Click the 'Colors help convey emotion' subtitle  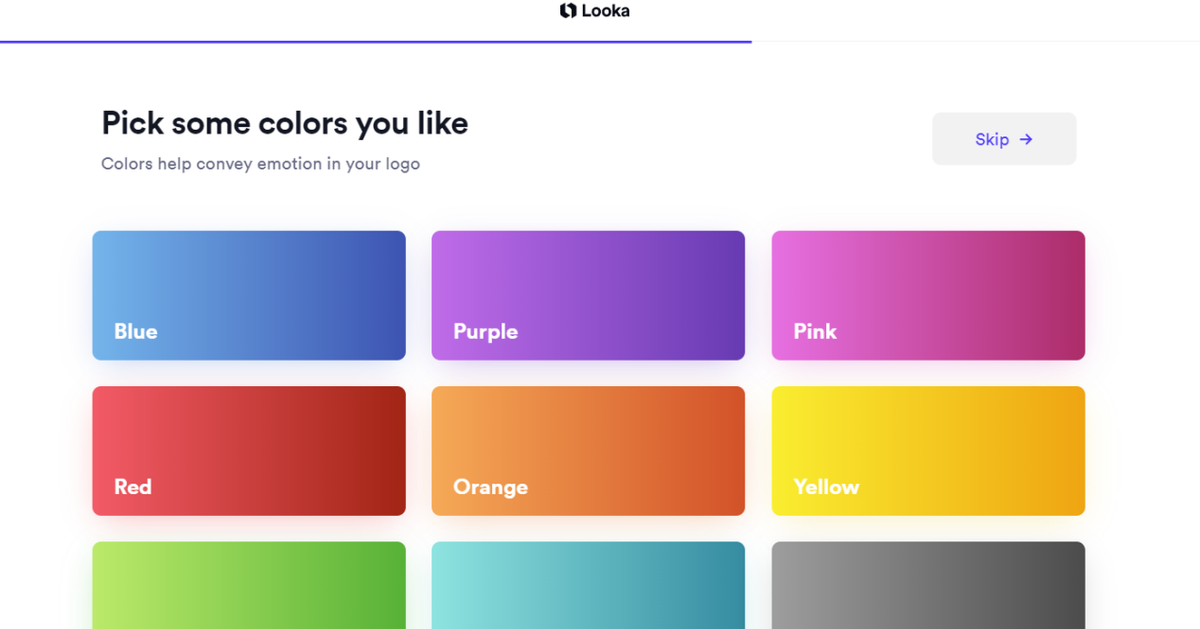260,164
